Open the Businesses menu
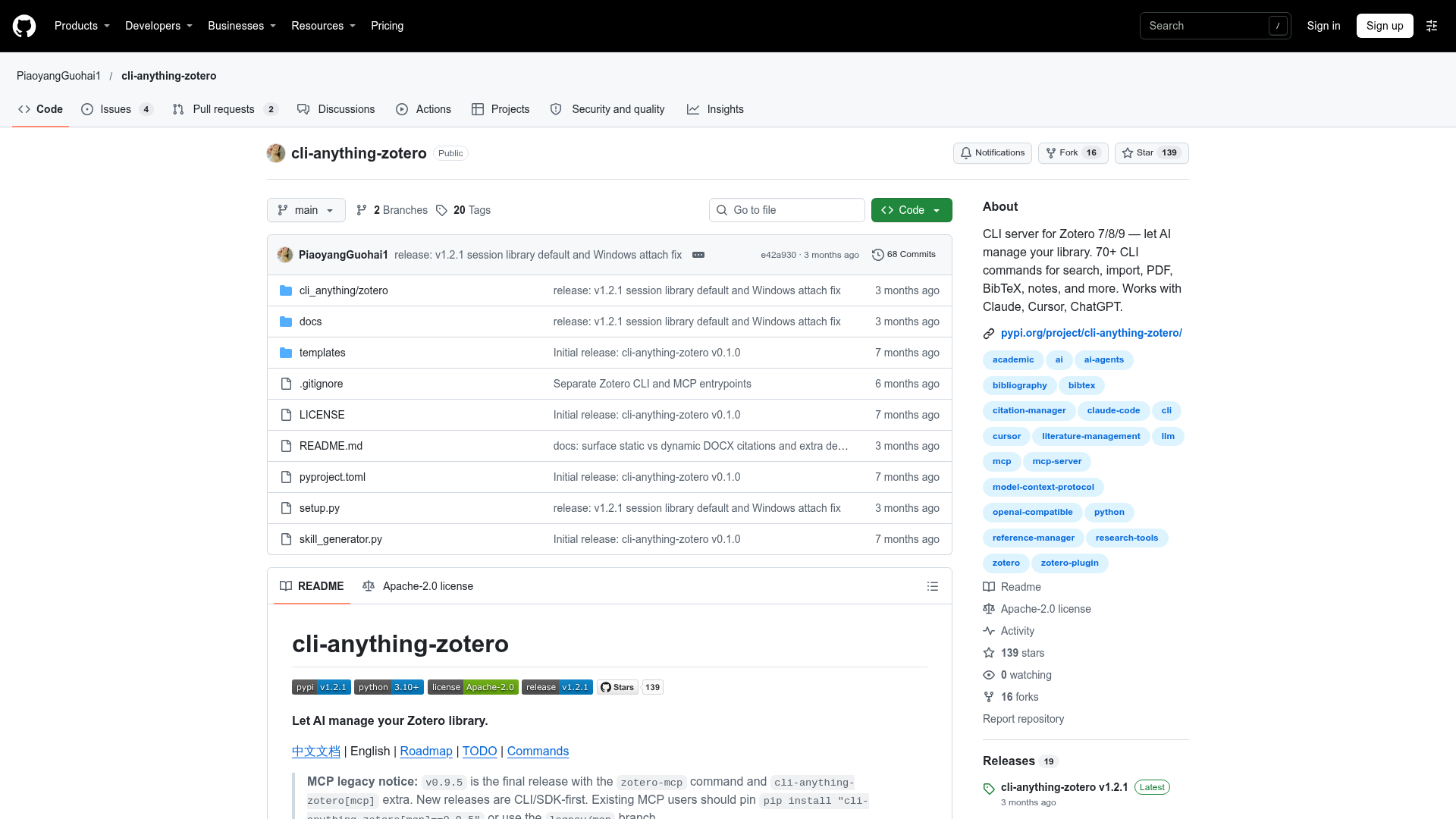This screenshot has height=819, width=1456. 242,26
